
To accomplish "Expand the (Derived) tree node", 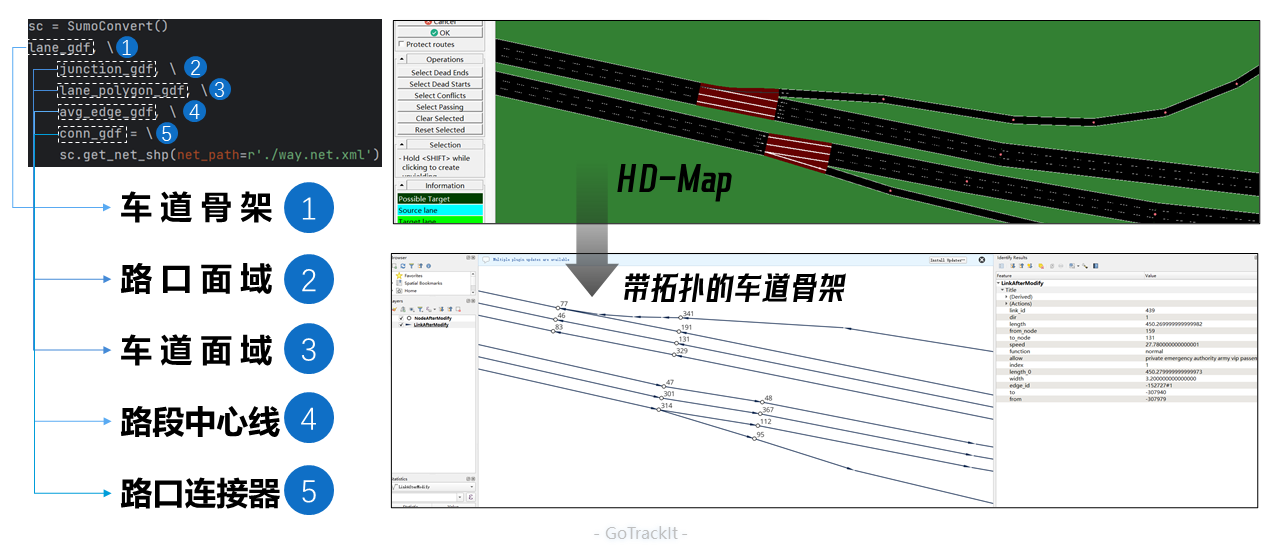I will click(x=1006, y=296).
